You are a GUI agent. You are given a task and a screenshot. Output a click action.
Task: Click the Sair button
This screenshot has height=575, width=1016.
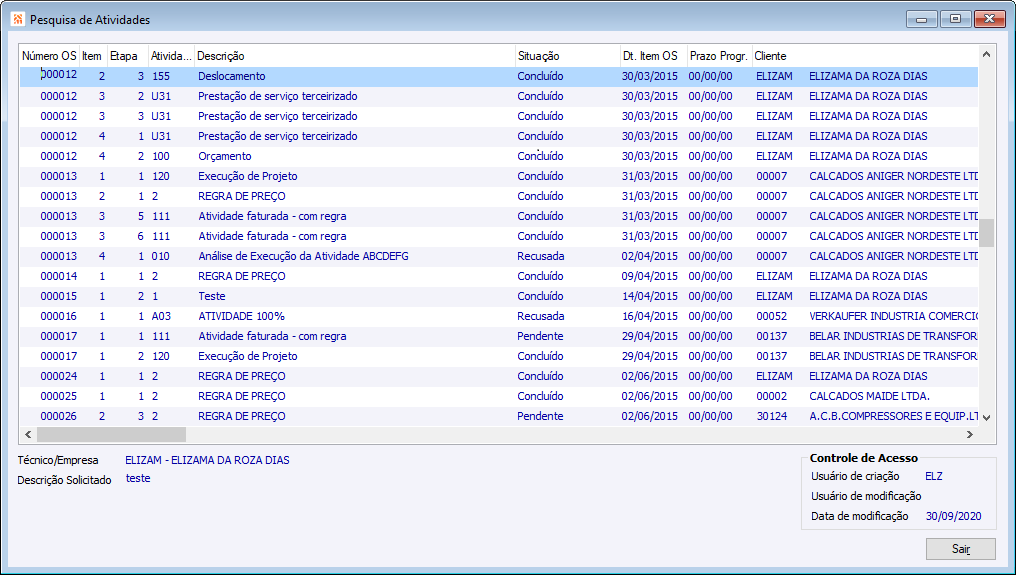tap(960, 548)
